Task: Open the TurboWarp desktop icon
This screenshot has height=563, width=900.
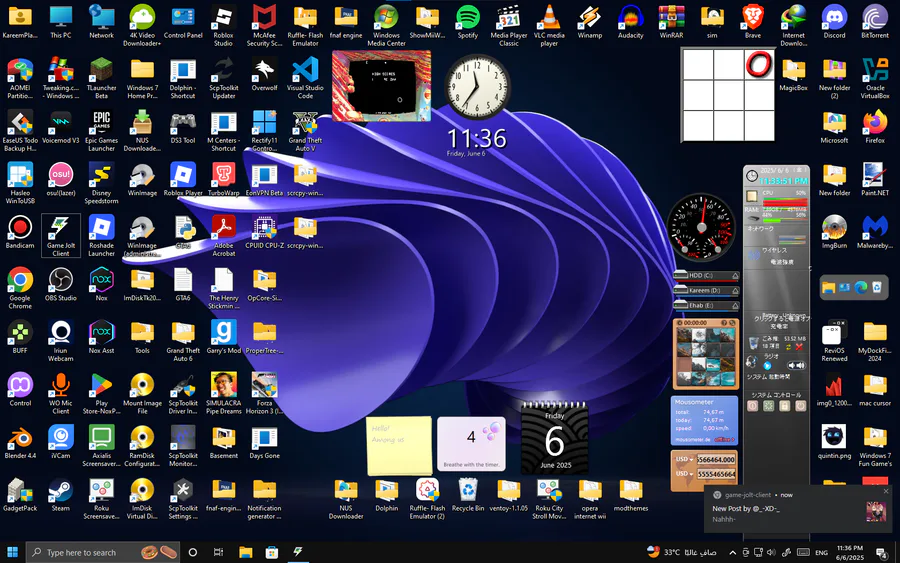Action: tap(223, 180)
